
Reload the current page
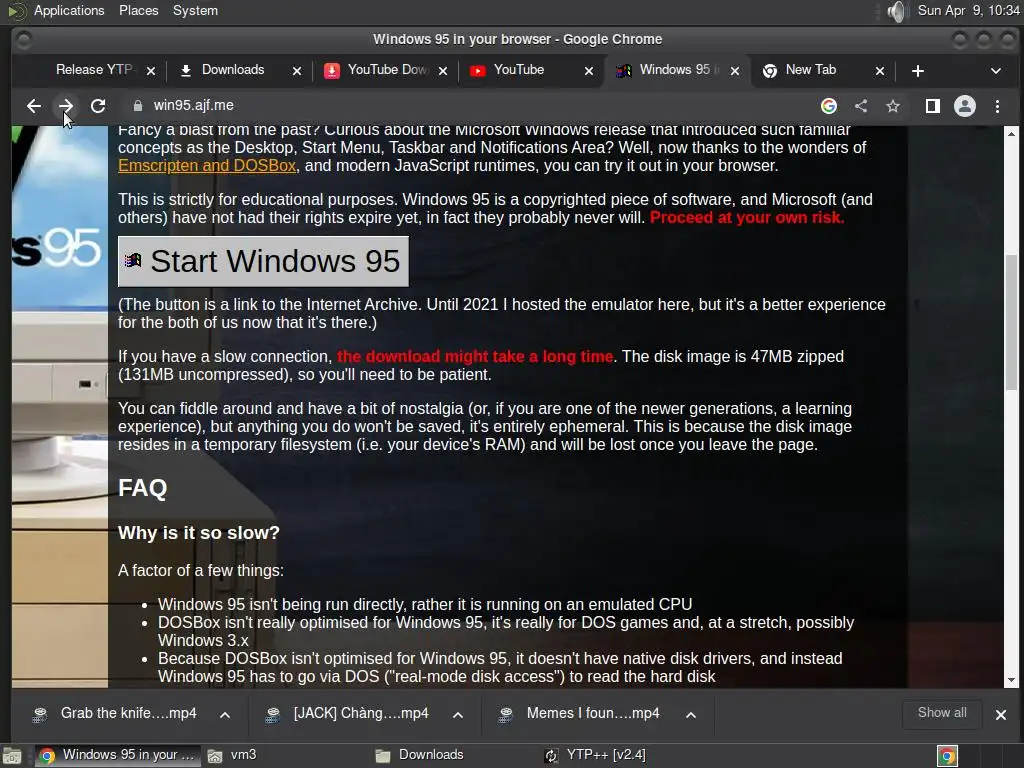coord(98,106)
